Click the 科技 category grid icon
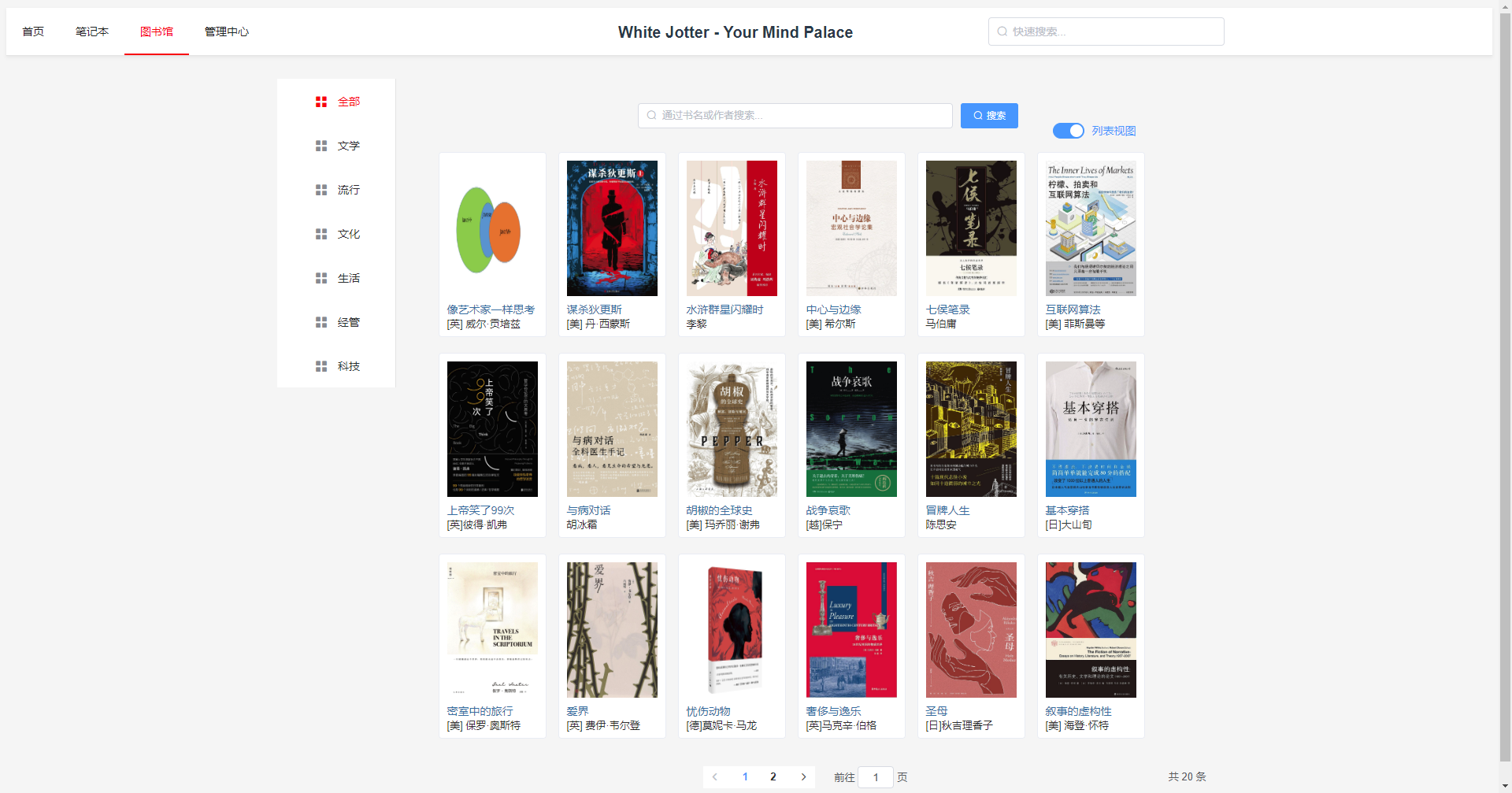Image resolution: width=1512 pixels, height=793 pixels. pos(321,366)
